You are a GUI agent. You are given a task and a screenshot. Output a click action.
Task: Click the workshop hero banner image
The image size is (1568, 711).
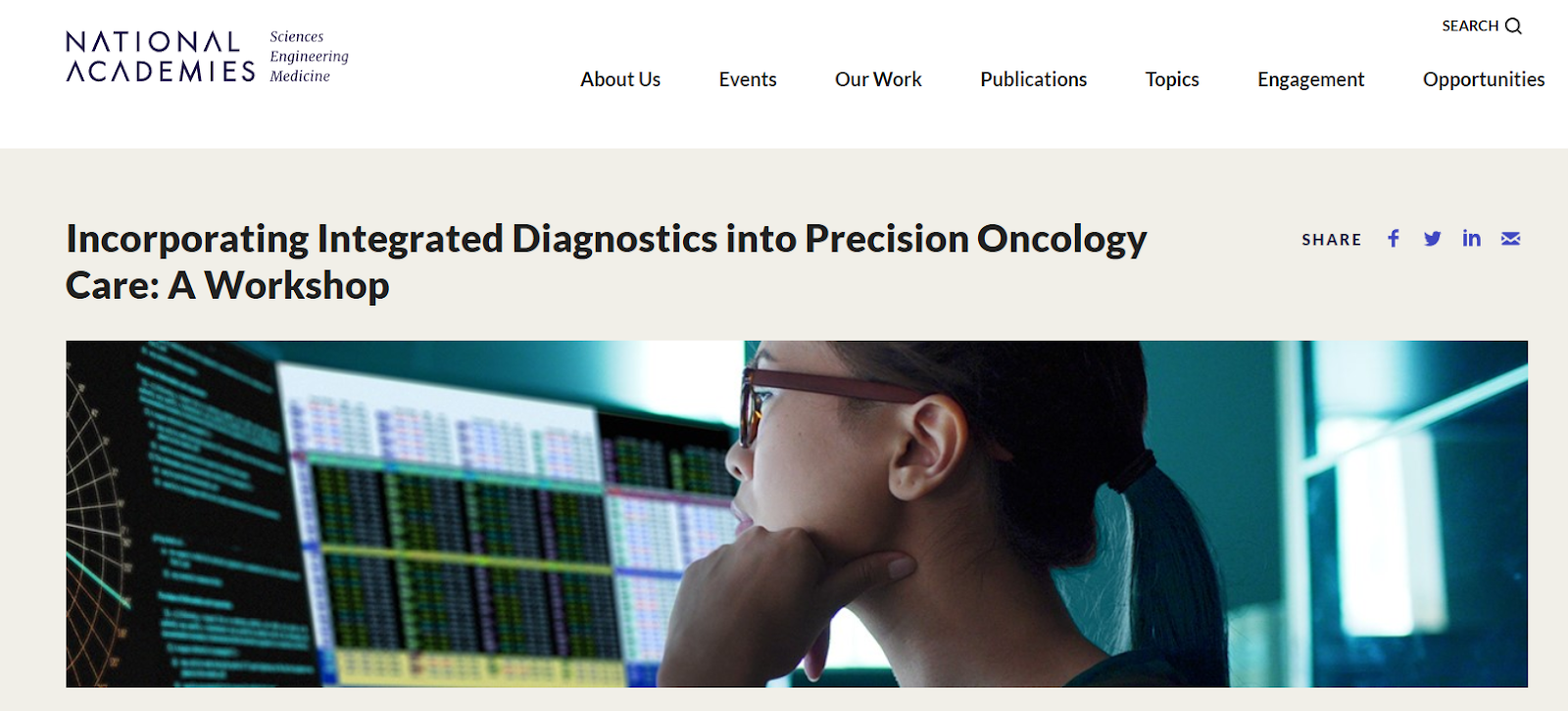coord(797,514)
